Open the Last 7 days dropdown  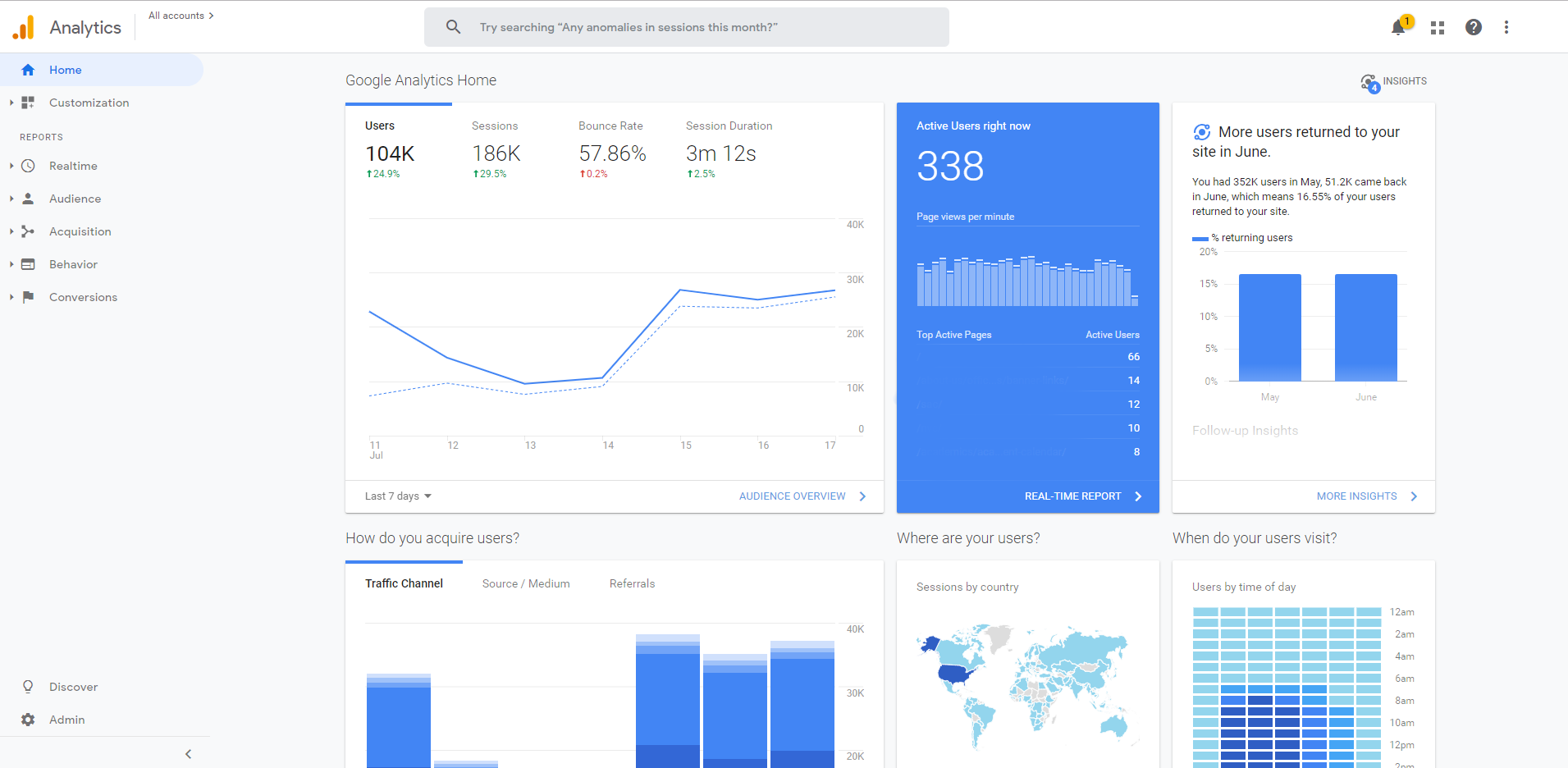click(x=398, y=496)
